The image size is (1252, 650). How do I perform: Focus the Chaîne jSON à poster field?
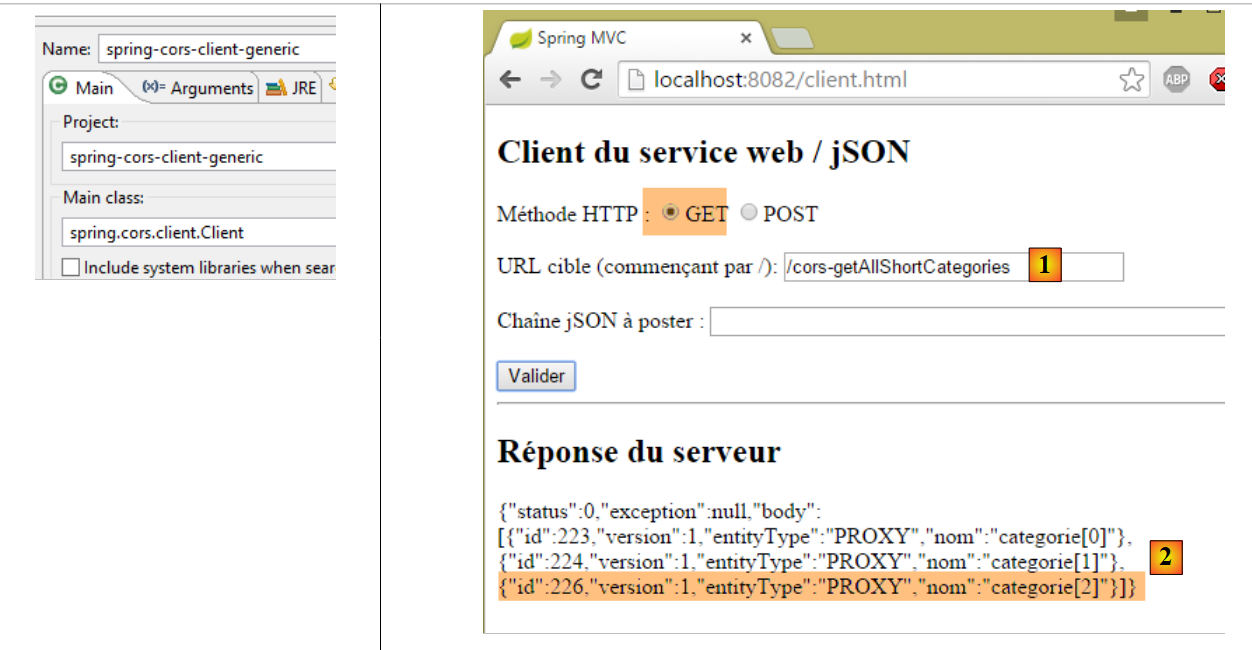pos(965,322)
